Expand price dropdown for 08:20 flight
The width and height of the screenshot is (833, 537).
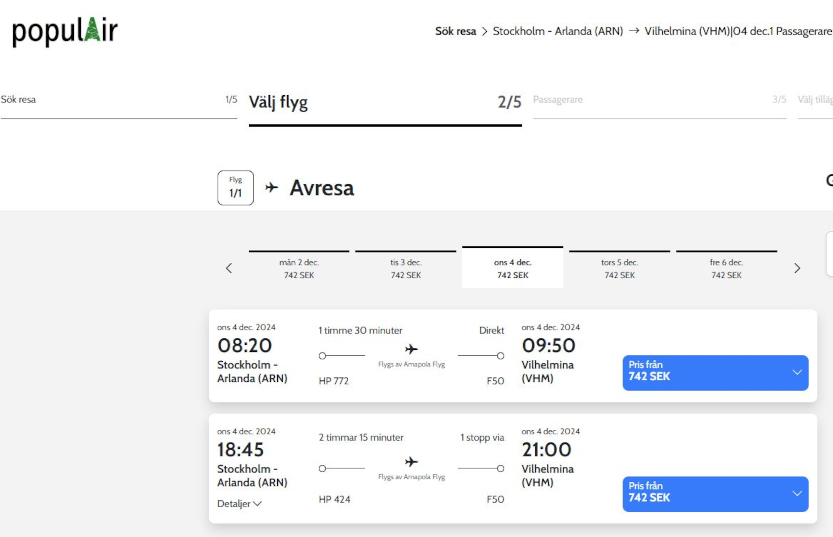click(797, 372)
